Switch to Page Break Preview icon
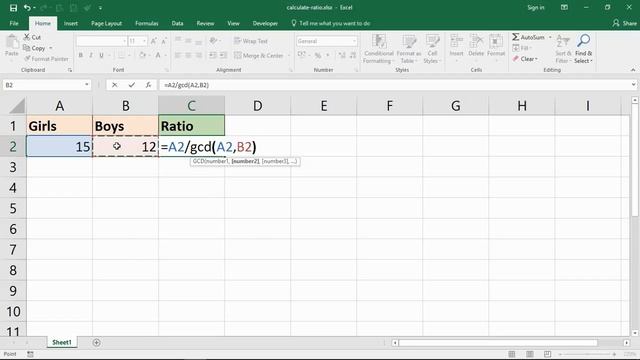 coord(547,354)
